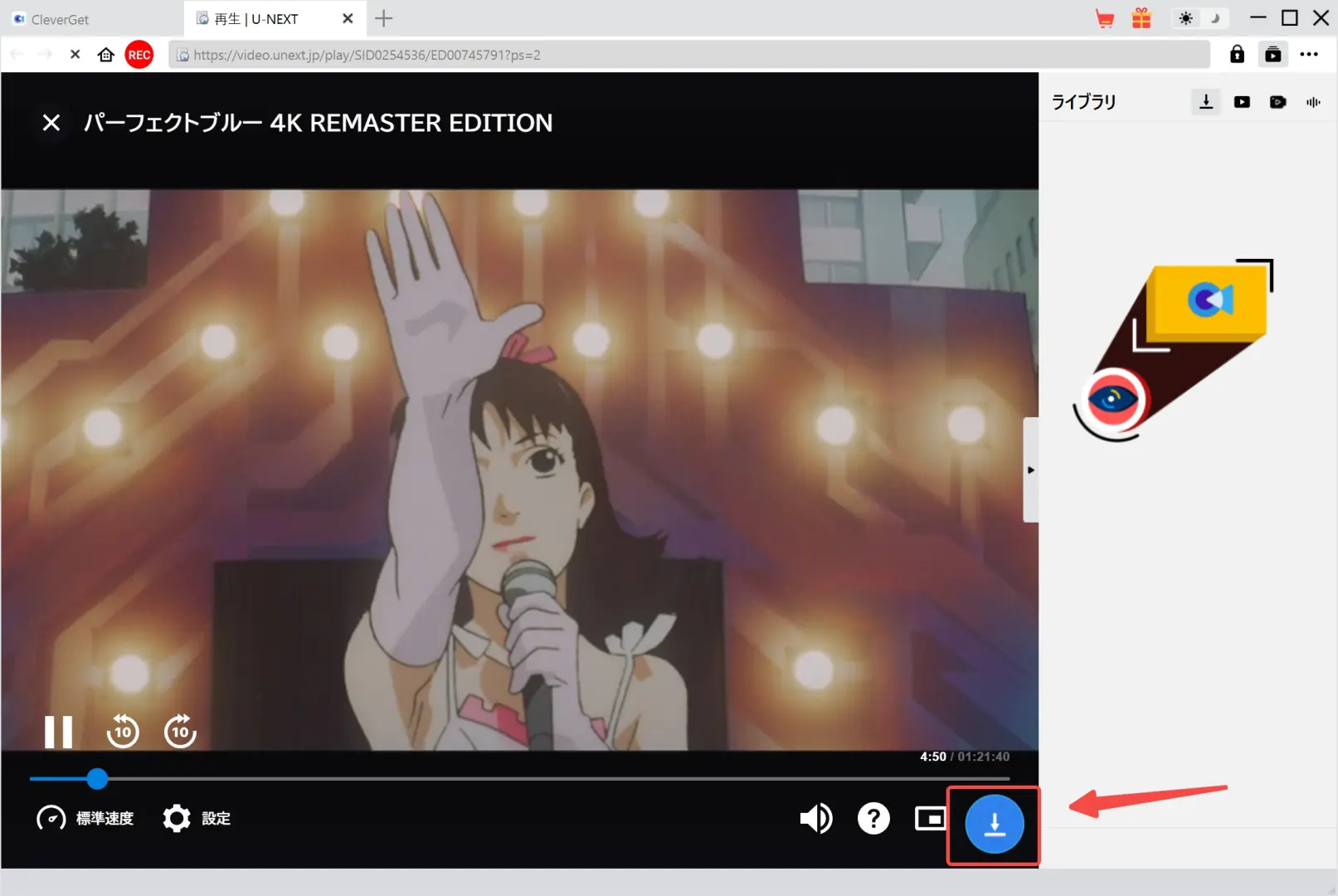
Task: Show the library audio tab
Action: [x=1313, y=102]
